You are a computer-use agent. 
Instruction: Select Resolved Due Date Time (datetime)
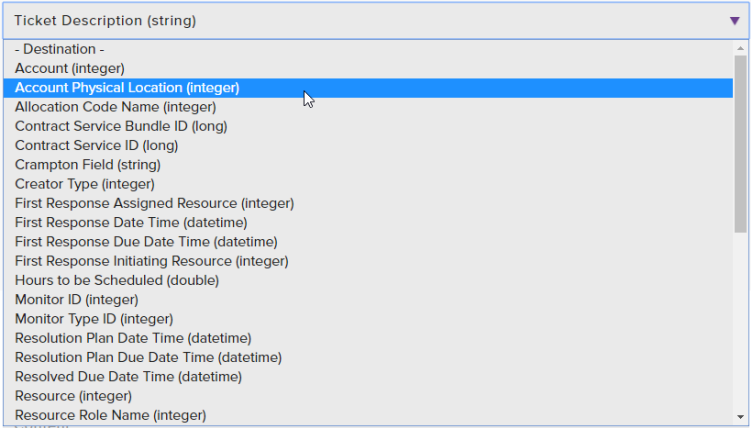[128, 377]
